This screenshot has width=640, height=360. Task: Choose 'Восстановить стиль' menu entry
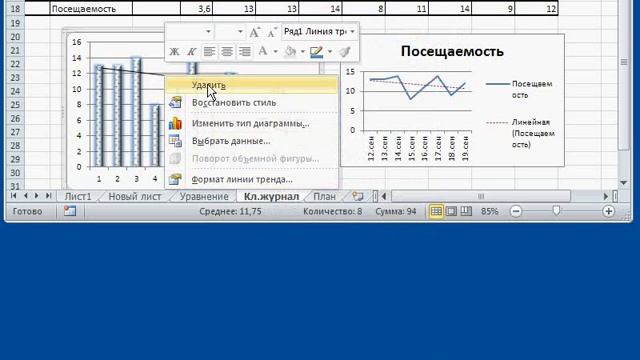click(252, 102)
